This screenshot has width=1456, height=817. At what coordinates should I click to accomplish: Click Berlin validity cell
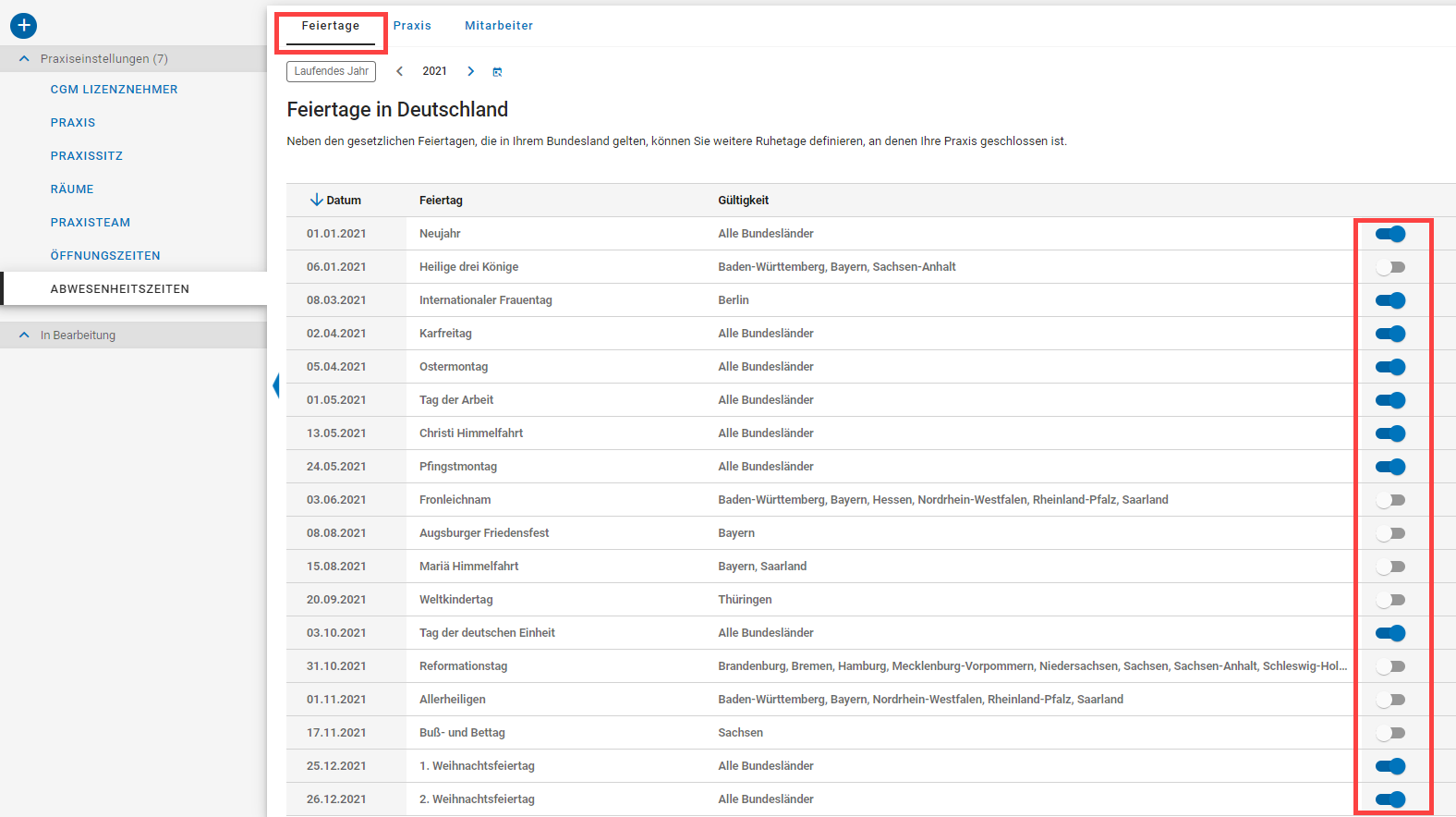point(734,300)
